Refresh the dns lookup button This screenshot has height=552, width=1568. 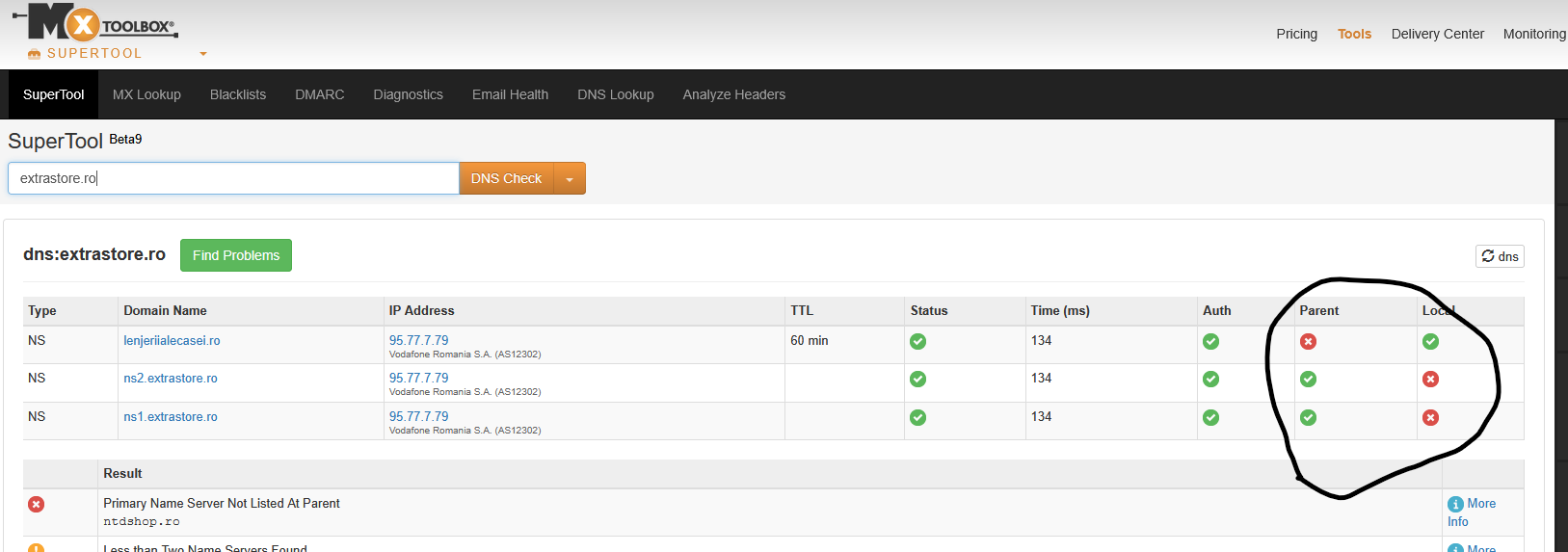[x=1500, y=256]
